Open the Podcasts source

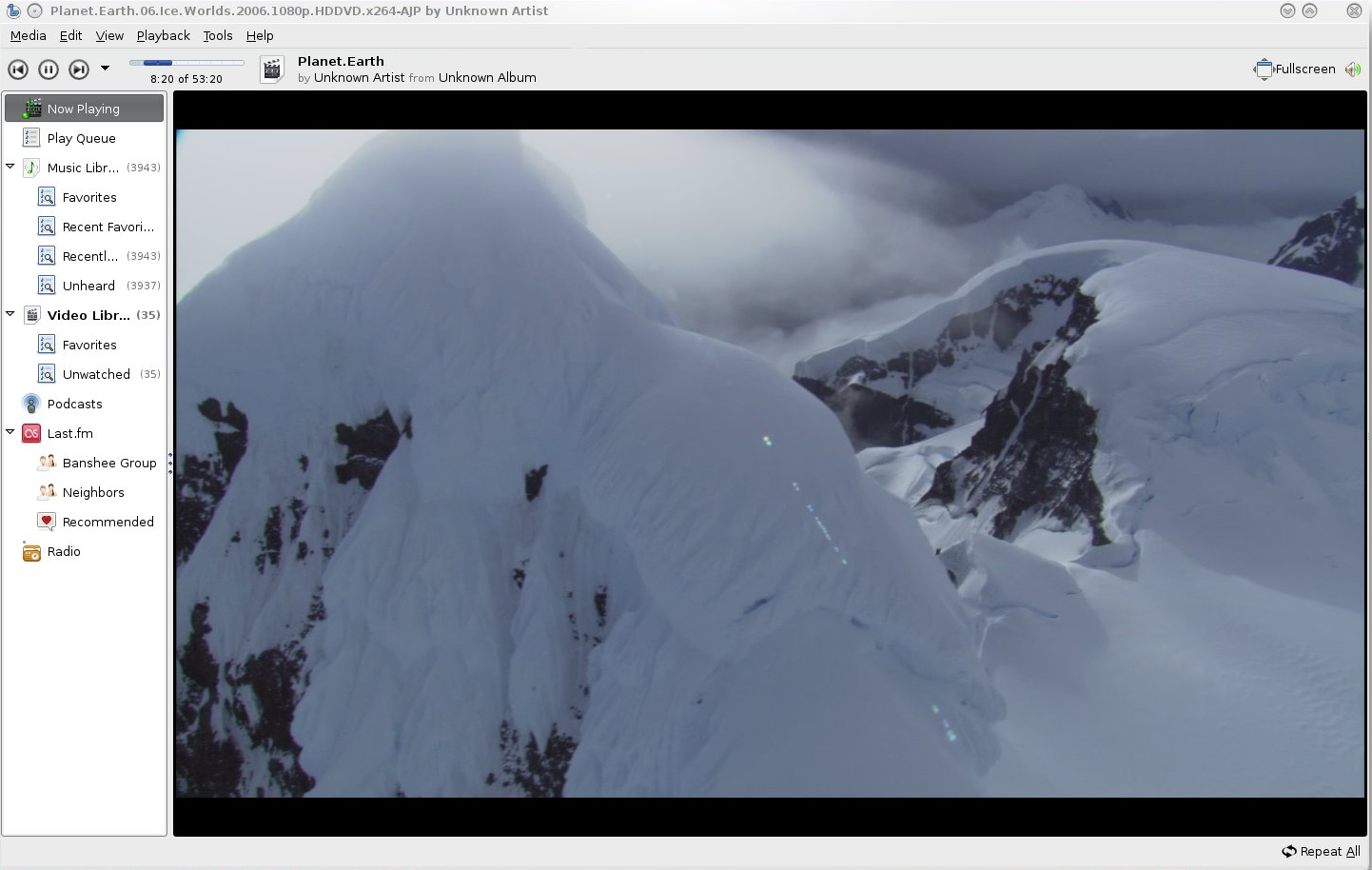tap(84, 404)
